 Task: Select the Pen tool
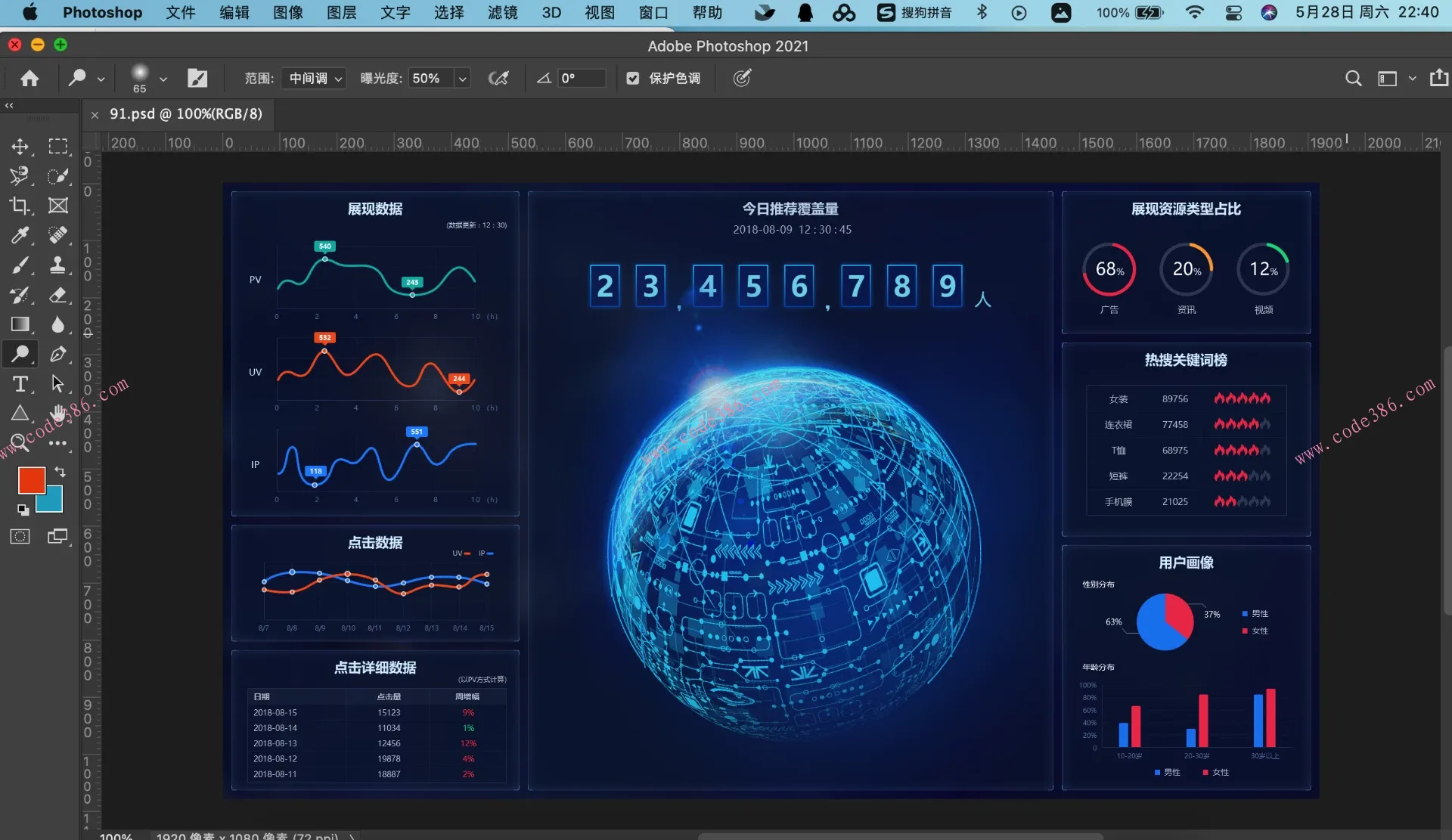pos(57,354)
